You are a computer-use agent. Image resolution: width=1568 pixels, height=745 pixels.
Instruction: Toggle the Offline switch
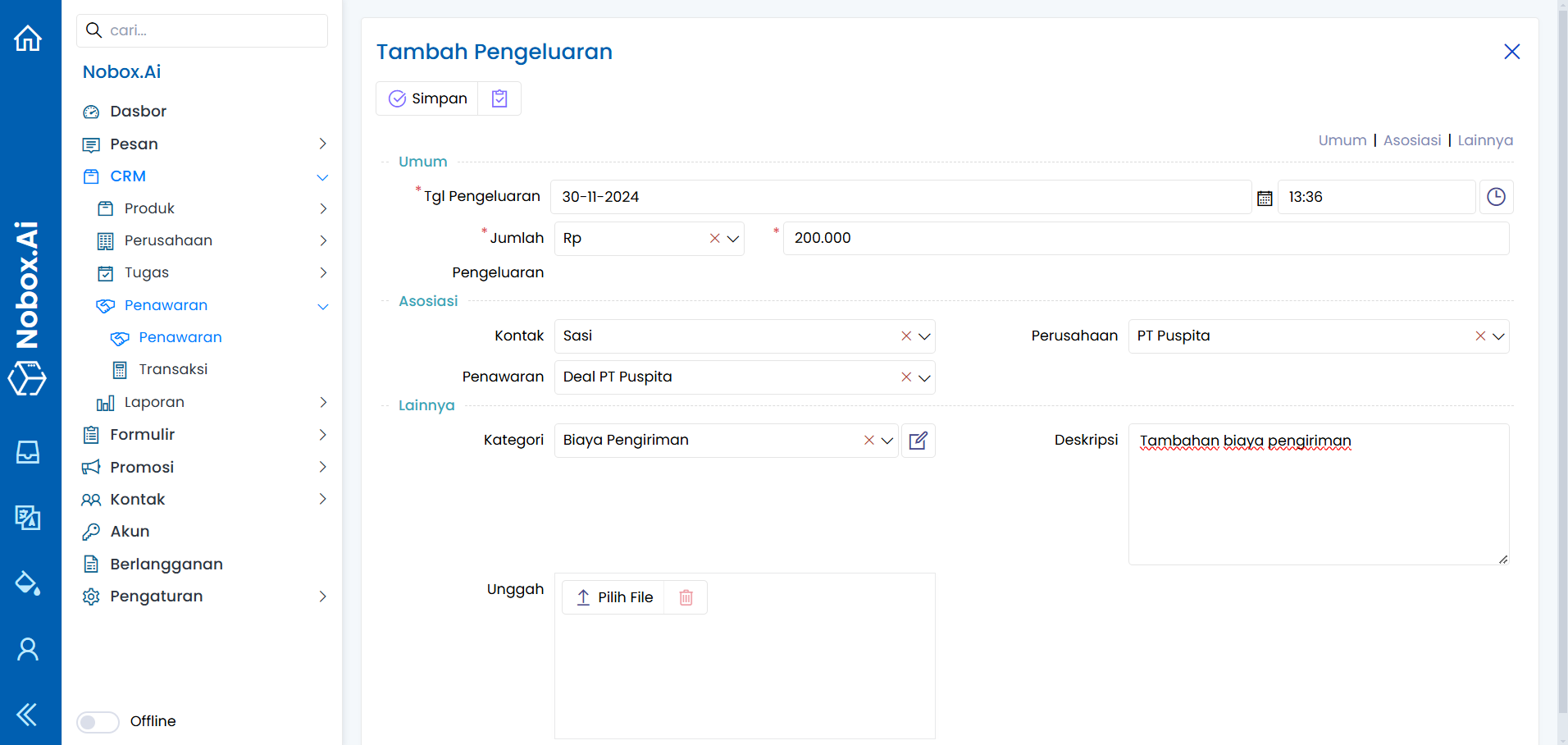[x=98, y=722]
